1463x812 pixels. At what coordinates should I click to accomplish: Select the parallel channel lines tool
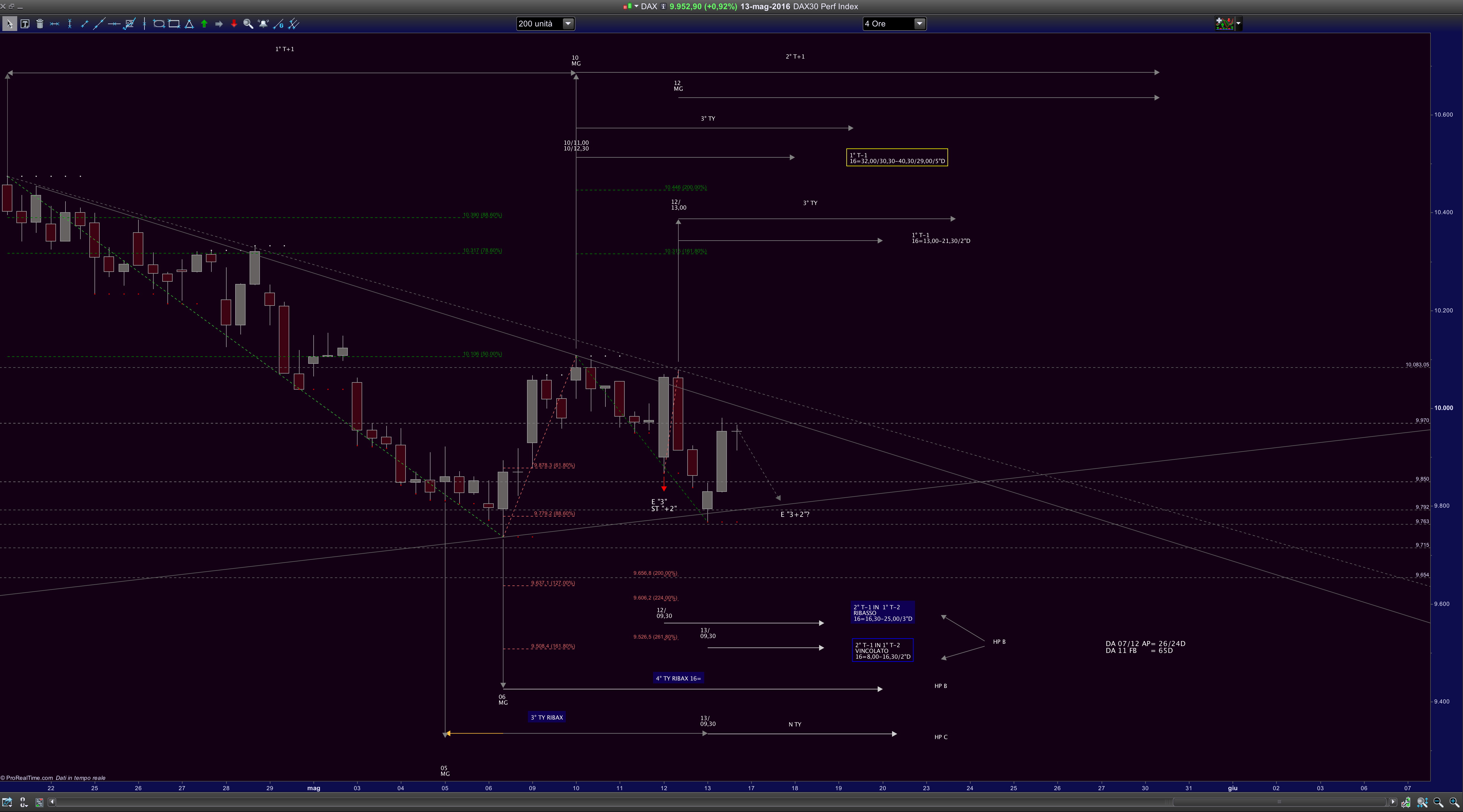pyautogui.click(x=294, y=24)
